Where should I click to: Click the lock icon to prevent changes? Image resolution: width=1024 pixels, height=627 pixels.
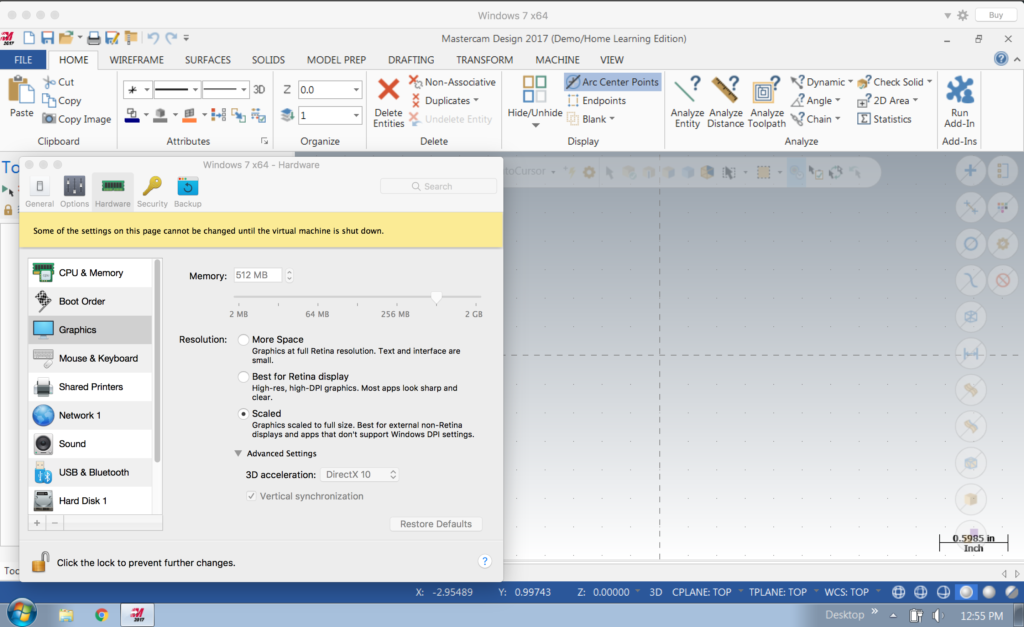pyautogui.click(x=39, y=562)
